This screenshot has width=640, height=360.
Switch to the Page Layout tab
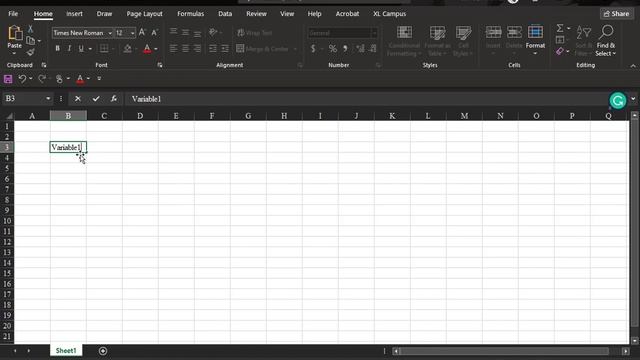click(x=144, y=13)
